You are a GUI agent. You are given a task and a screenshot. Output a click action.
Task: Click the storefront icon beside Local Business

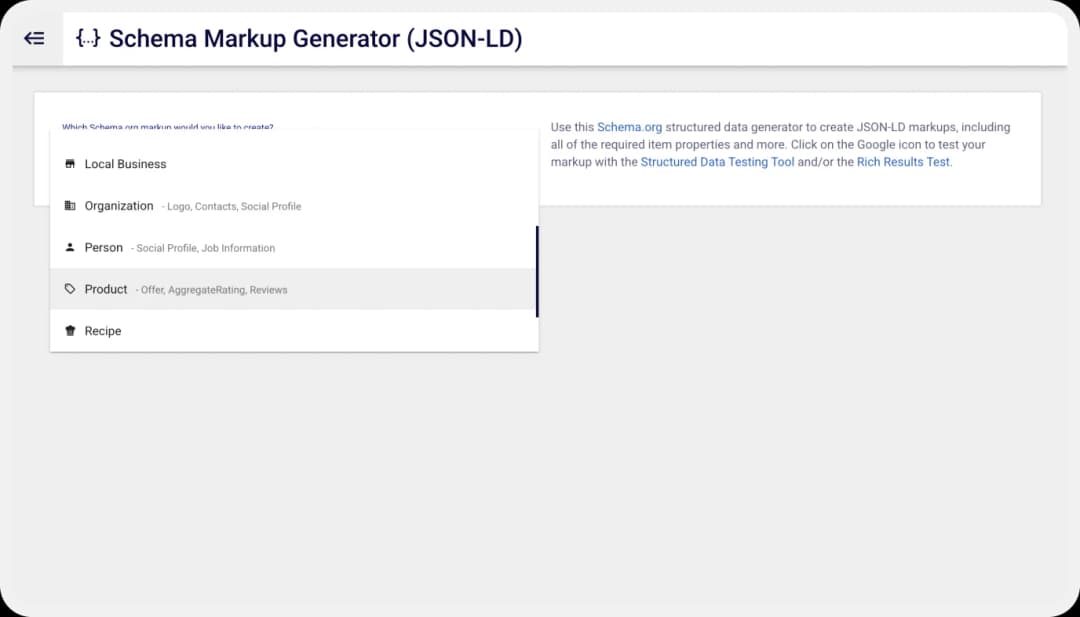pyautogui.click(x=70, y=163)
